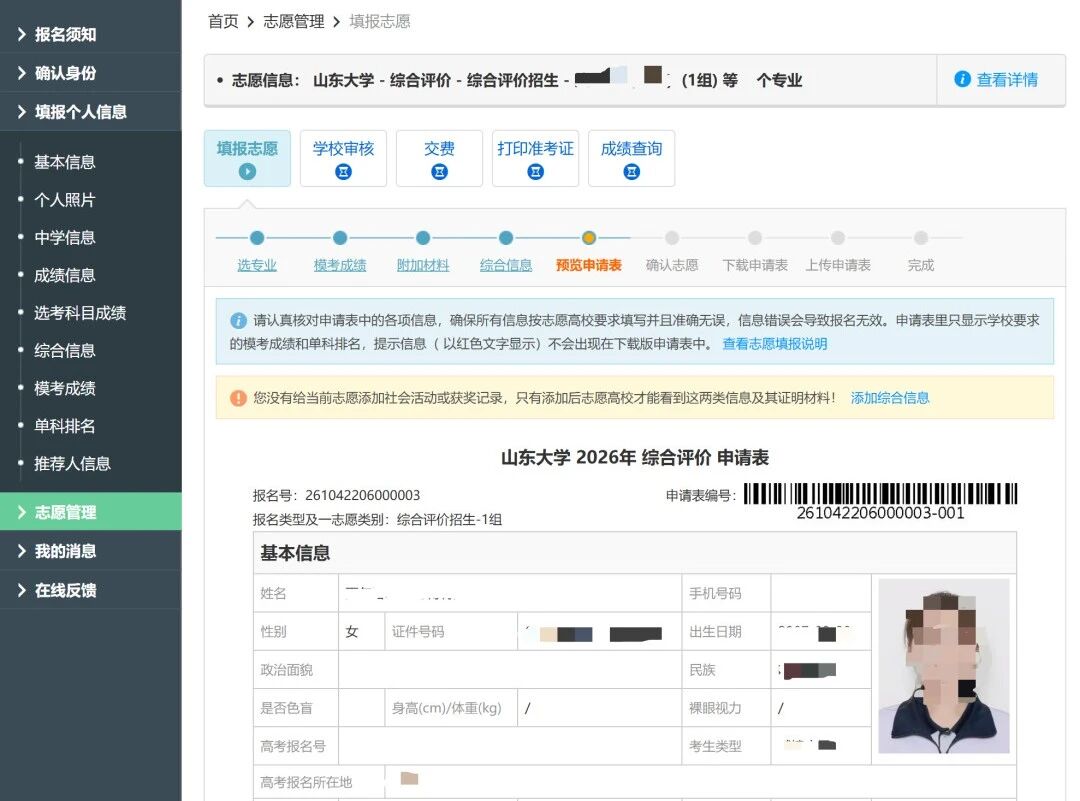Image resolution: width=1080 pixels, height=801 pixels.
Task: Click the 首页 breadcrumb link
Action: [223, 21]
